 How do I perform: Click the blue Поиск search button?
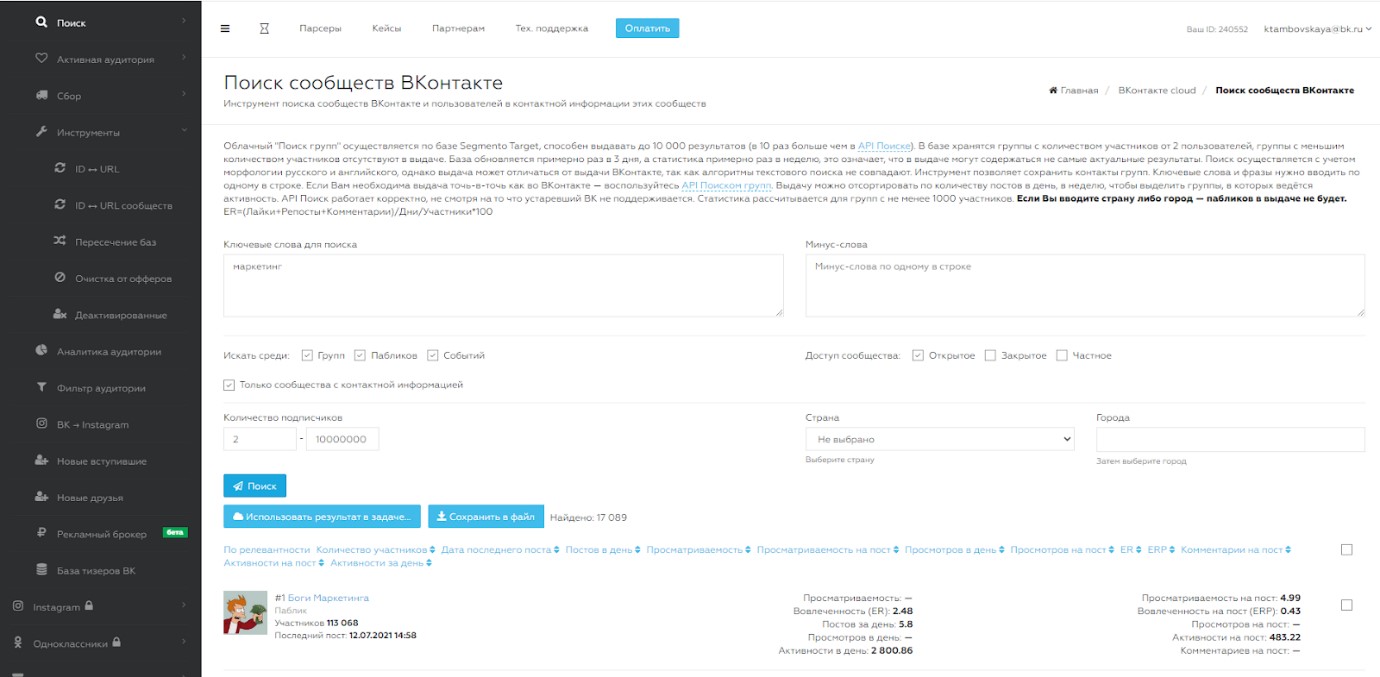[255, 486]
